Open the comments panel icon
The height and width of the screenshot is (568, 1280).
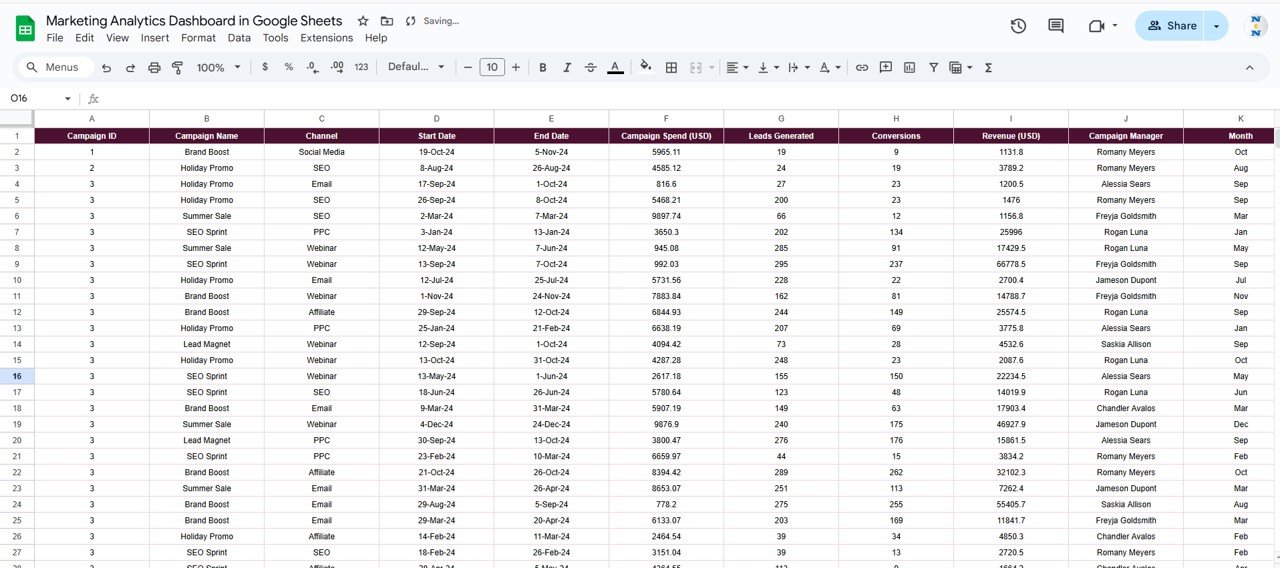[x=1055, y=26]
